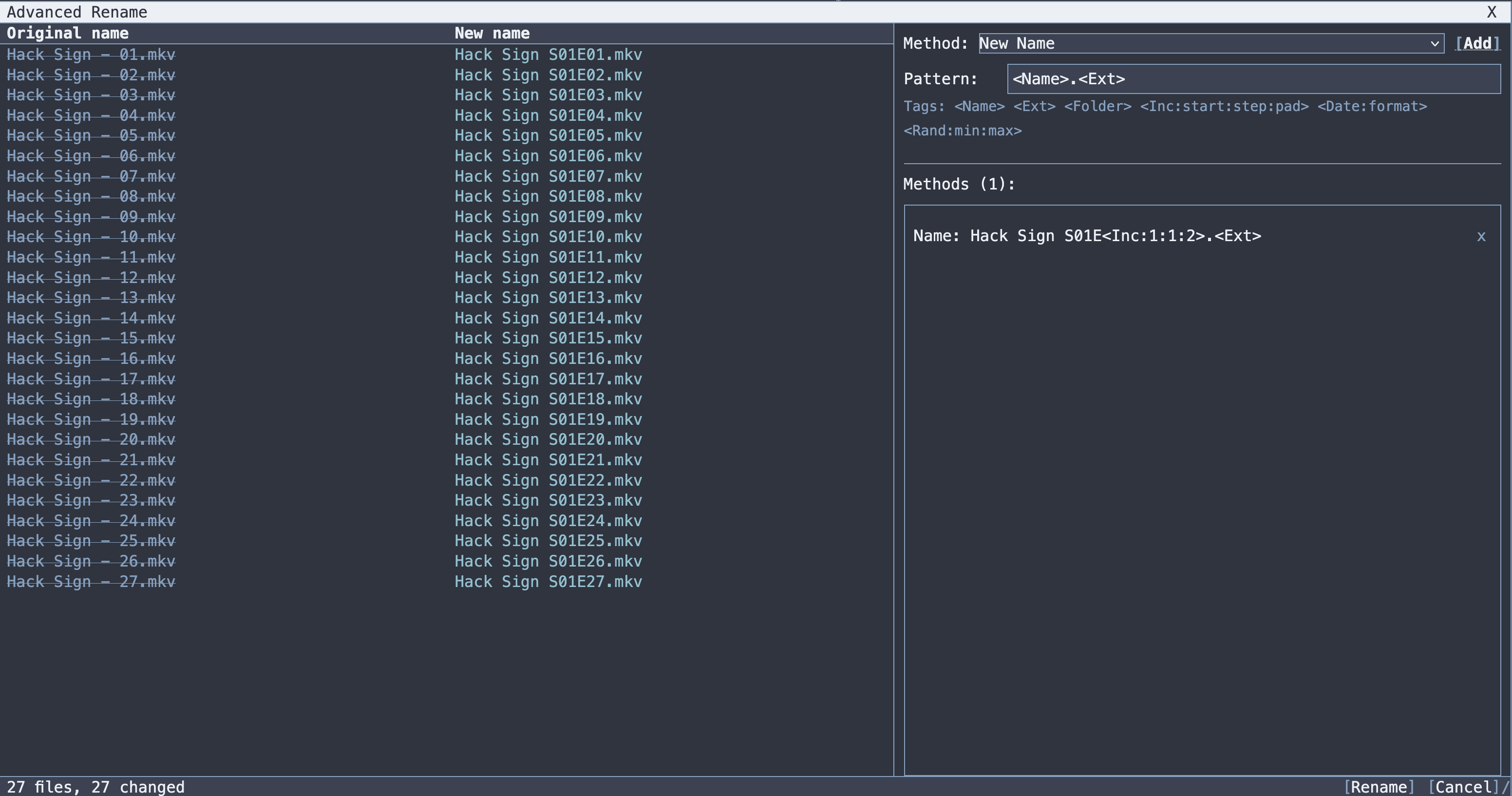Screen dimensions: 1512x796
Task: Click new name Hack Sign S01E27.mkv
Action: pos(548,582)
